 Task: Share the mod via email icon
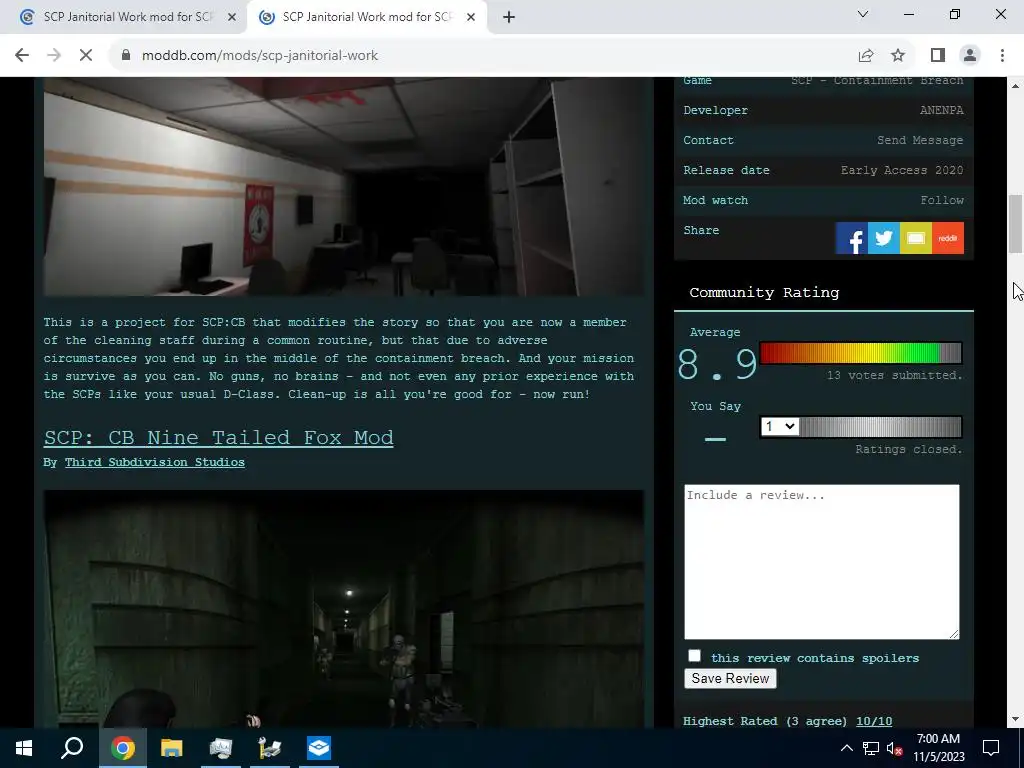click(x=916, y=238)
